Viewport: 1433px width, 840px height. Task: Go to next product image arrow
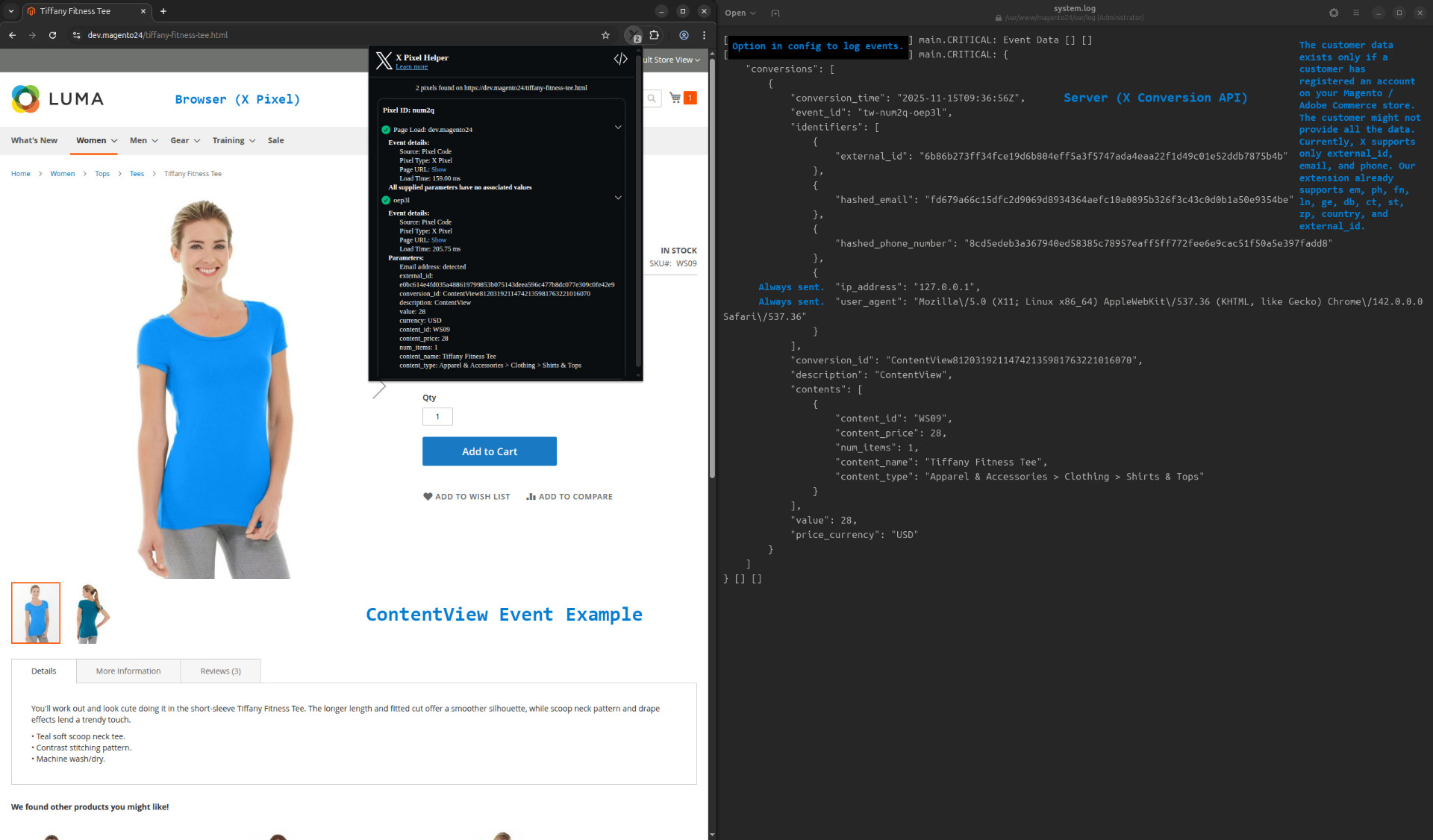point(379,389)
